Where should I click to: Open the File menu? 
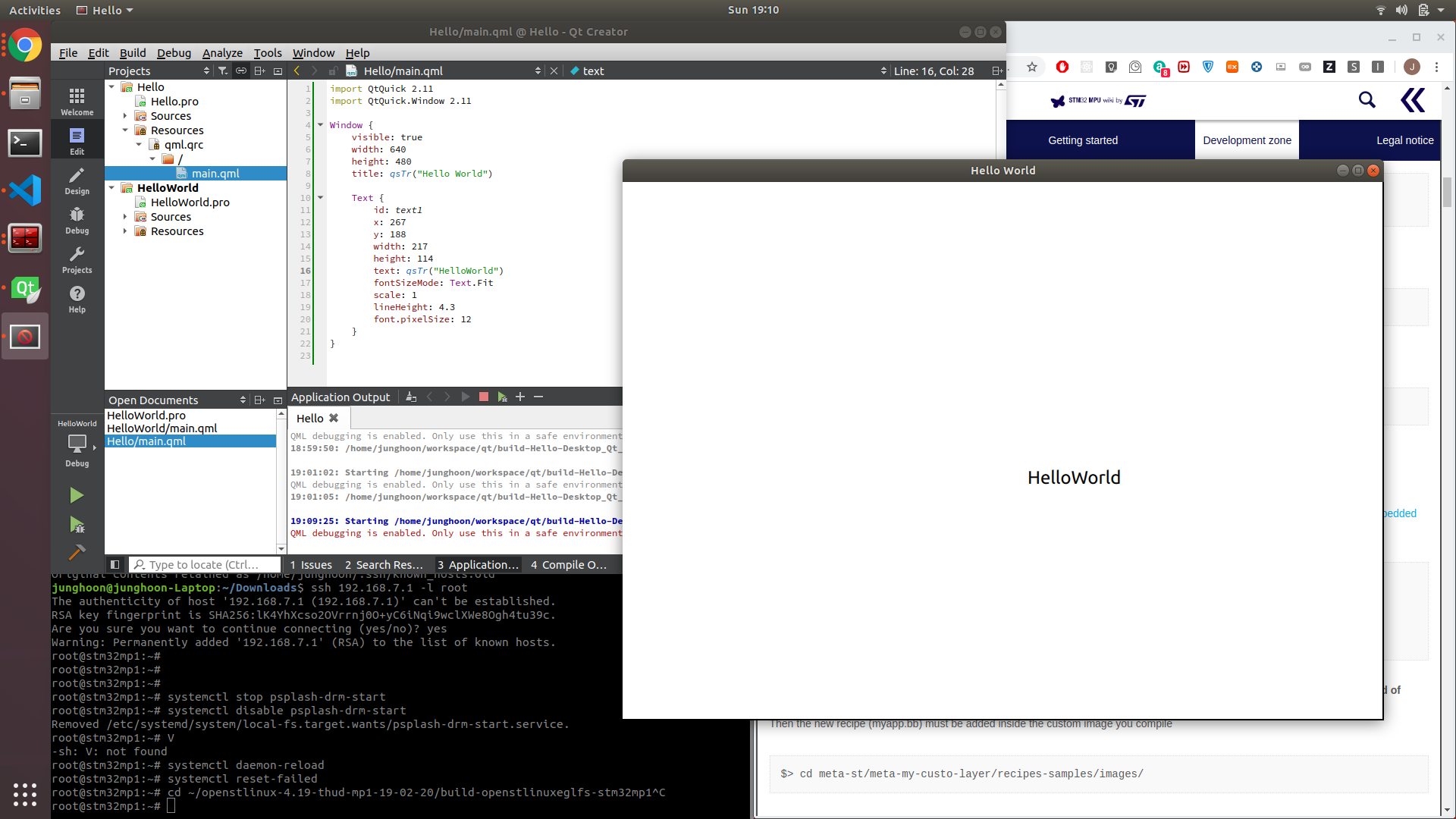coord(68,52)
